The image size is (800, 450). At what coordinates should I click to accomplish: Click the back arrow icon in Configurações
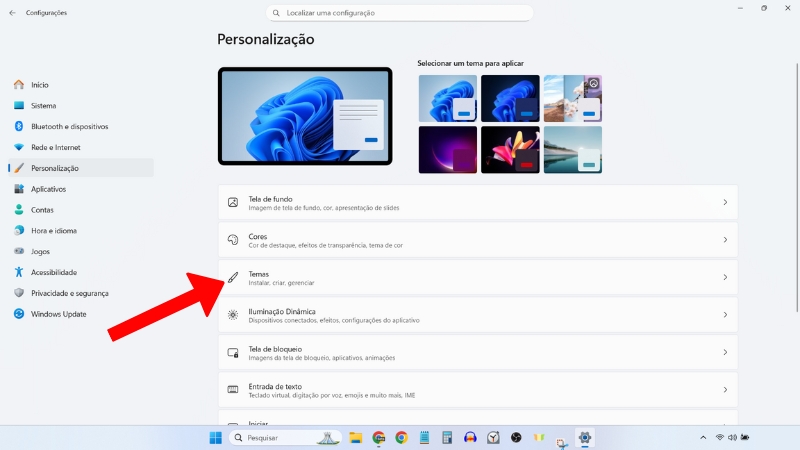tap(12, 13)
